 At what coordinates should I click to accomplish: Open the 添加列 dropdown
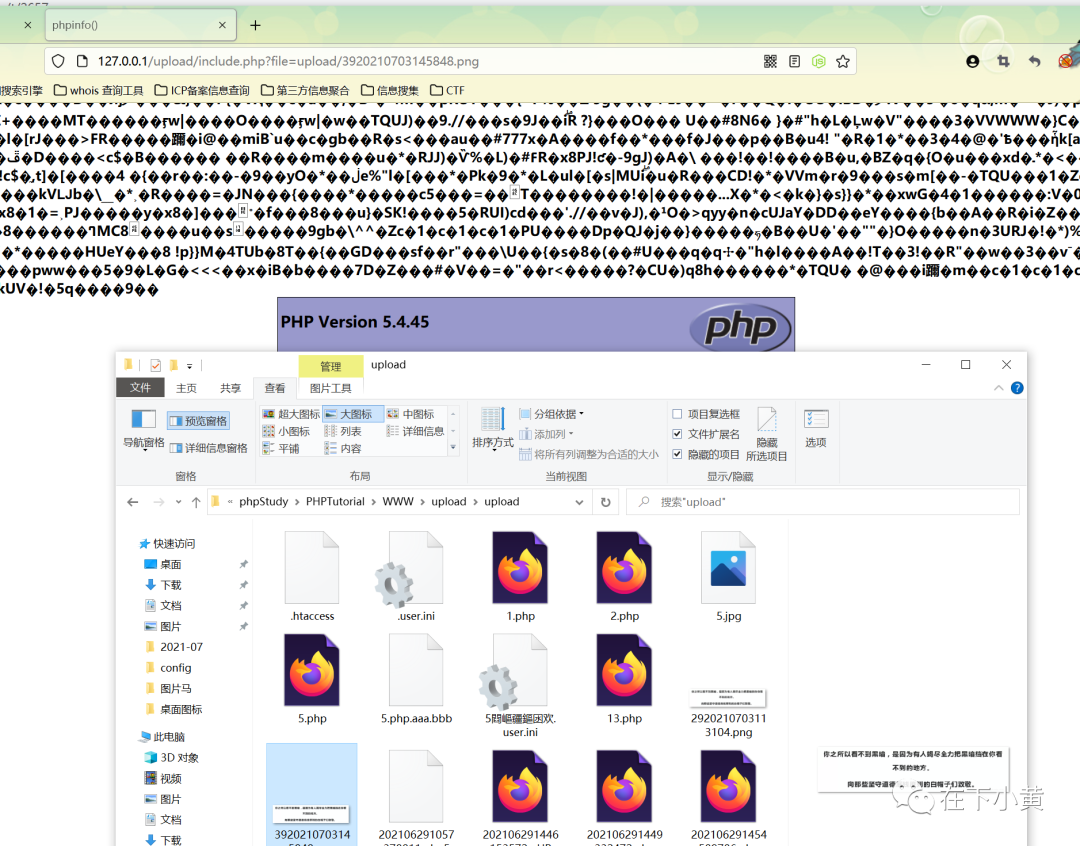(x=546, y=434)
